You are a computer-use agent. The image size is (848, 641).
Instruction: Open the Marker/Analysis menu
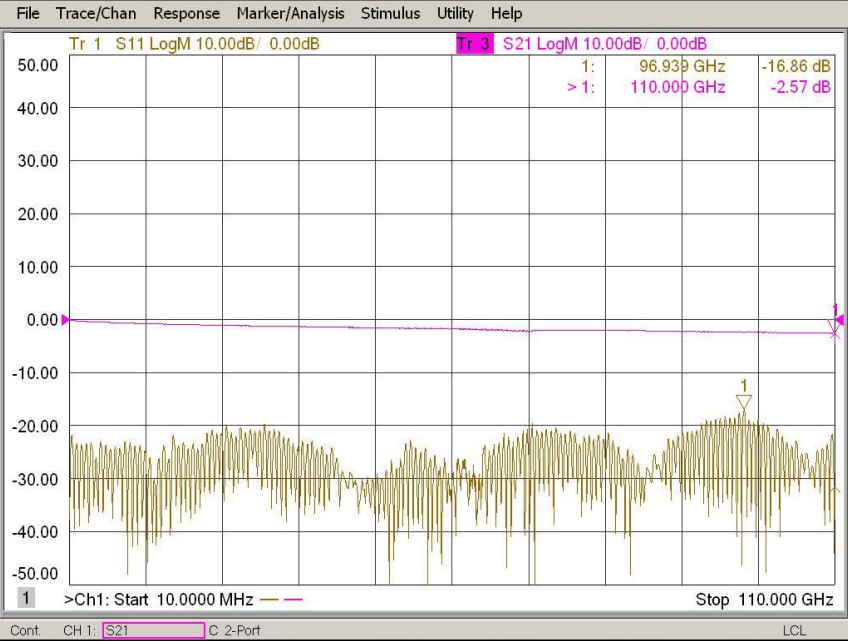tap(290, 14)
